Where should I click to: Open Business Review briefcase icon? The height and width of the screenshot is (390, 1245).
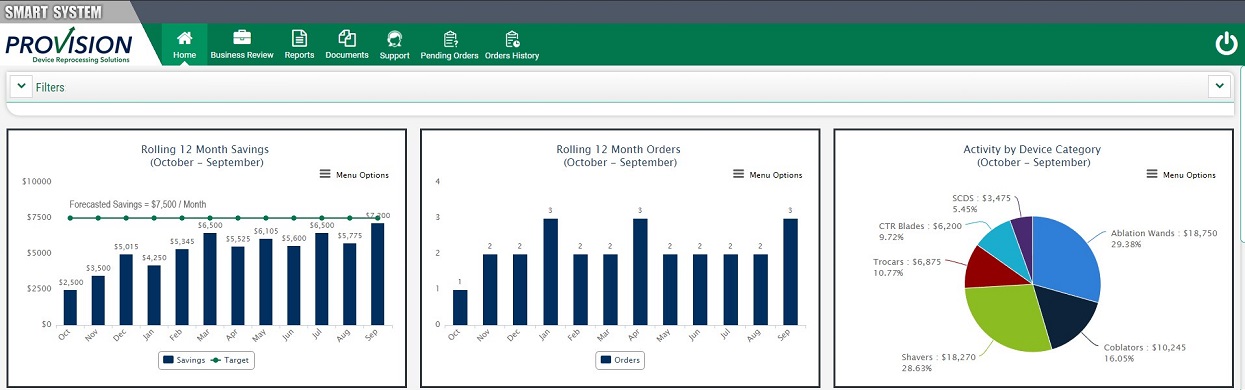pyautogui.click(x=242, y=38)
